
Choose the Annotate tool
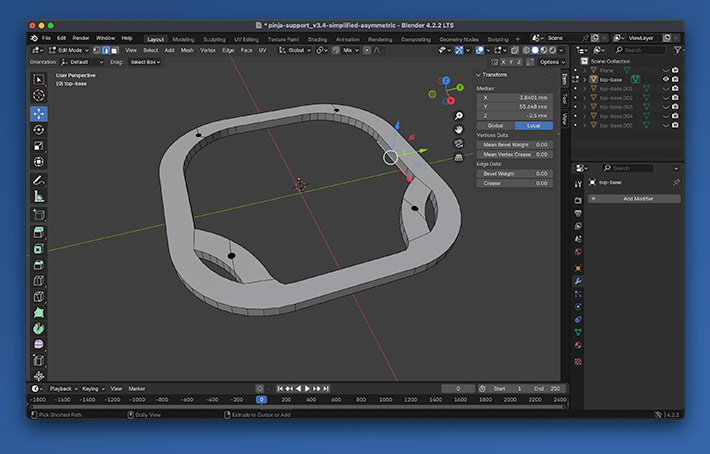coord(39,180)
